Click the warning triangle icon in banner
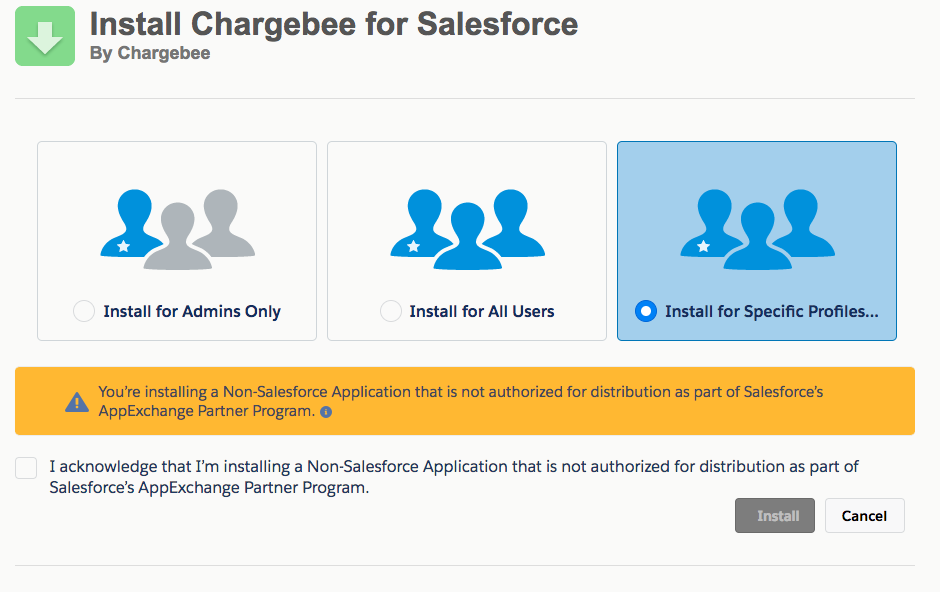 77,402
